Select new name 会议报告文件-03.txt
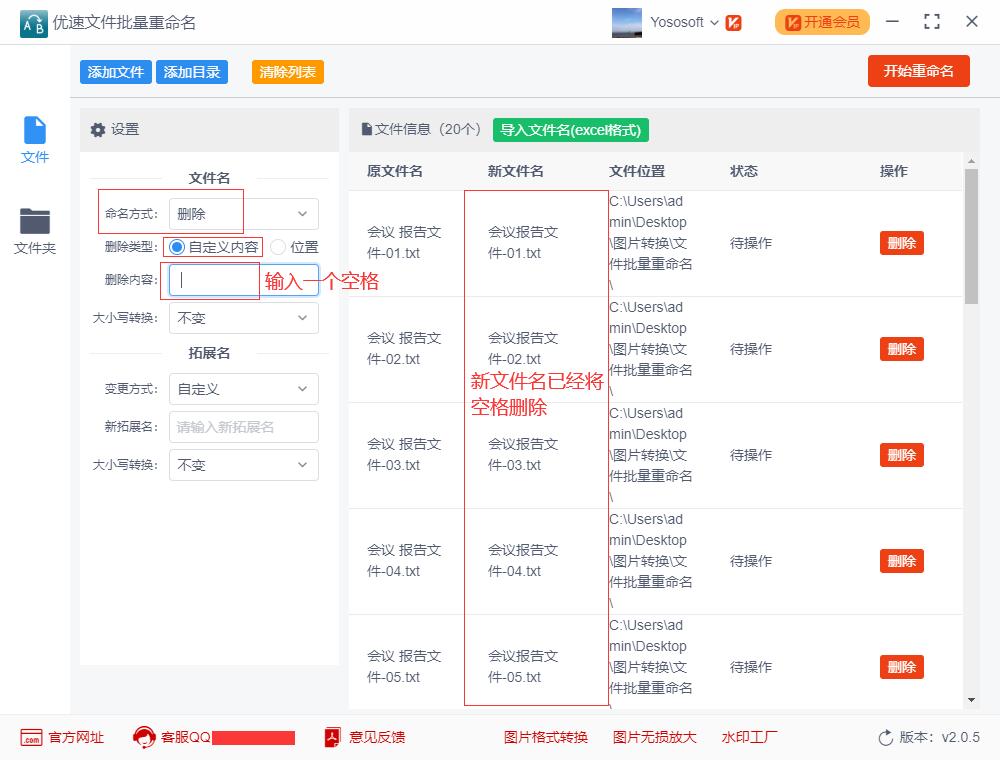This screenshot has width=1000, height=760. [523, 455]
